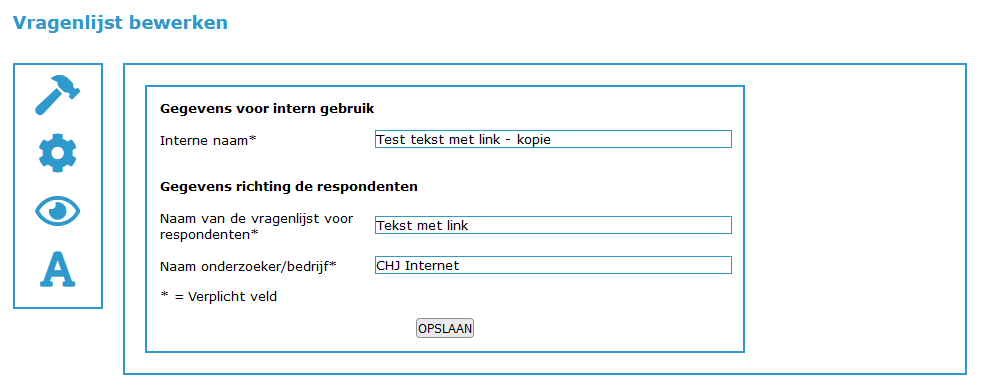Click the Naam van de vragenlijst voor respondenten label
This screenshot has height=386, width=988.
[256, 226]
